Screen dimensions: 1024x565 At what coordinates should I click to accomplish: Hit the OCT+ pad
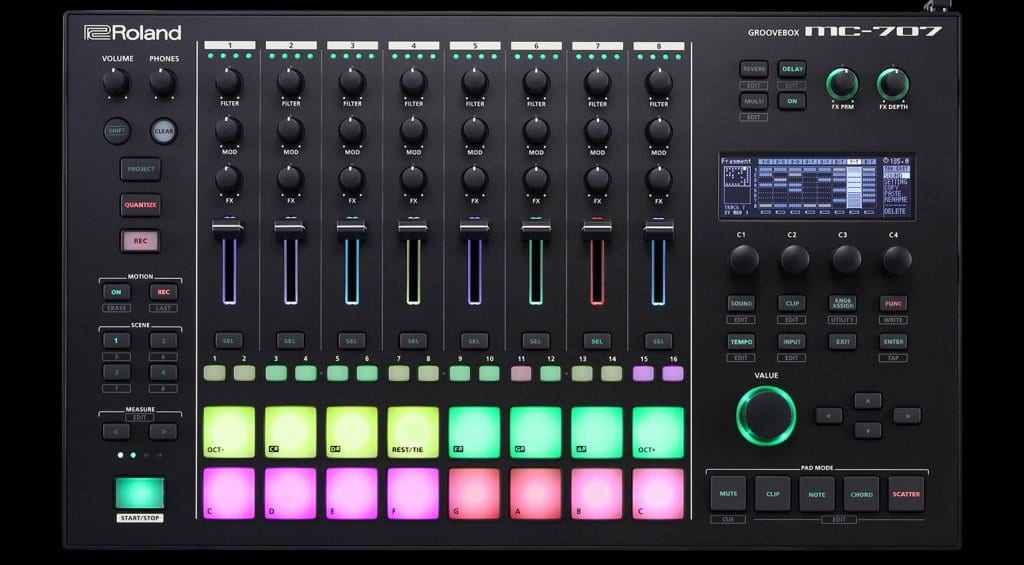pos(658,432)
